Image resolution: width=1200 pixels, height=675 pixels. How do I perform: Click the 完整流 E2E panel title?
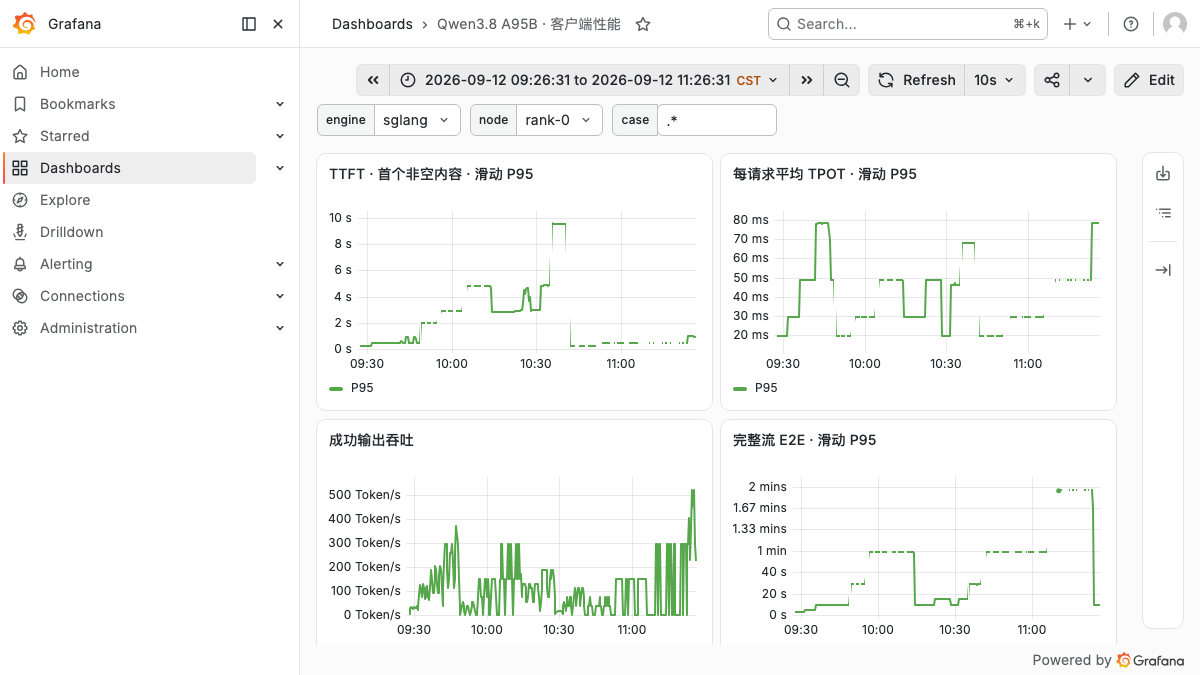[x=805, y=440]
